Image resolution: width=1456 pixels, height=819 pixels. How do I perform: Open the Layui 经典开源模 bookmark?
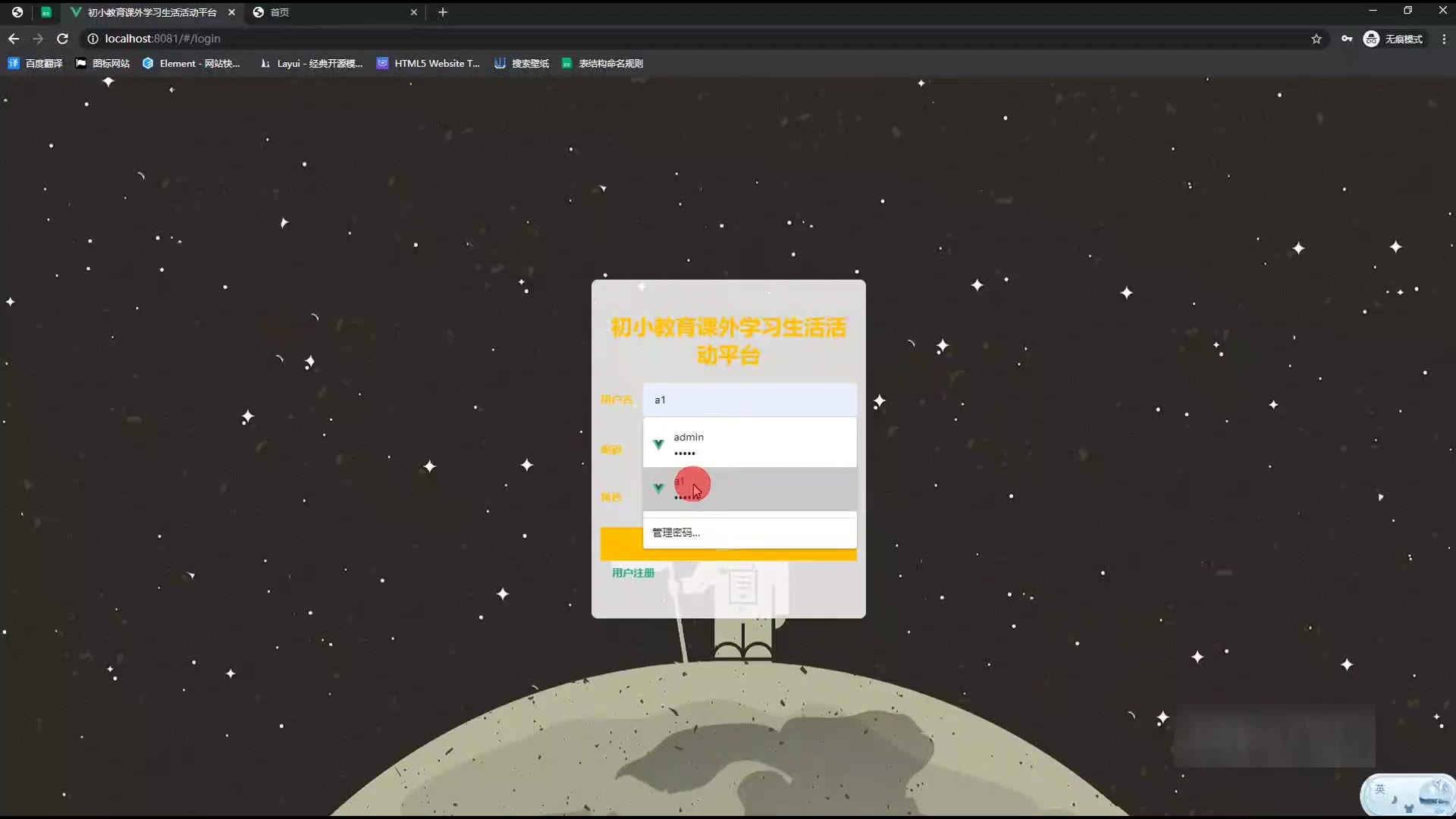coord(311,64)
